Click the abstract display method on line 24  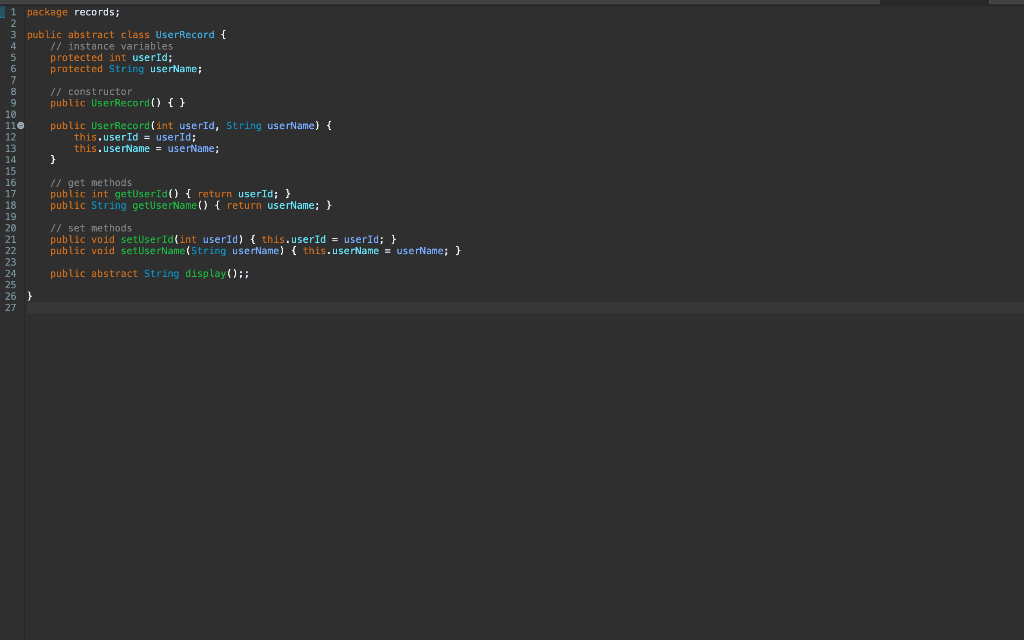(205, 273)
